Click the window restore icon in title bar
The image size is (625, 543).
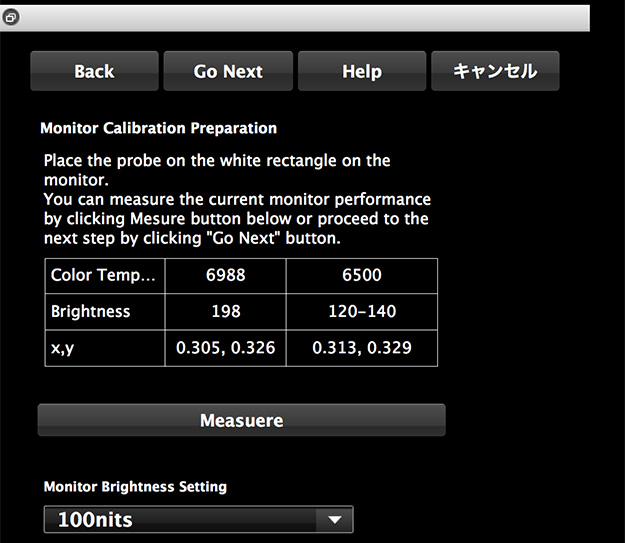pyautogui.click(x=10, y=18)
